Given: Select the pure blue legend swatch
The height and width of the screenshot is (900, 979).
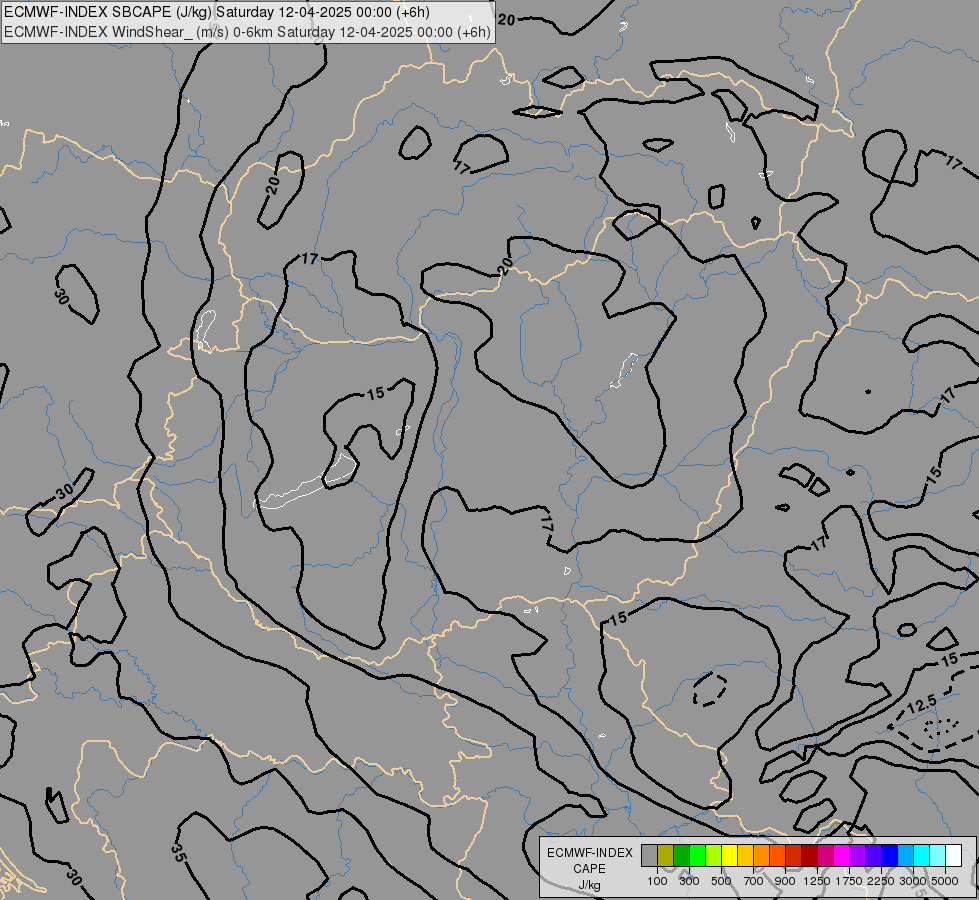Looking at the screenshot, I should [x=890, y=855].
